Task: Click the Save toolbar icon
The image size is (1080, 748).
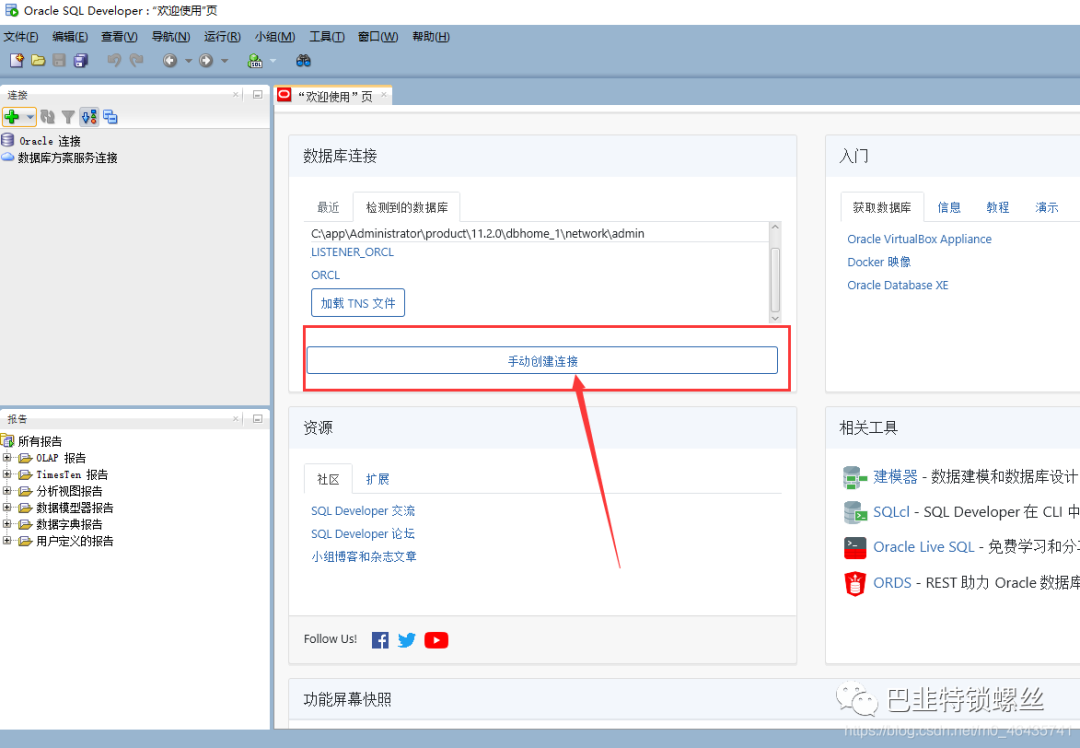Action: (59, 61)
